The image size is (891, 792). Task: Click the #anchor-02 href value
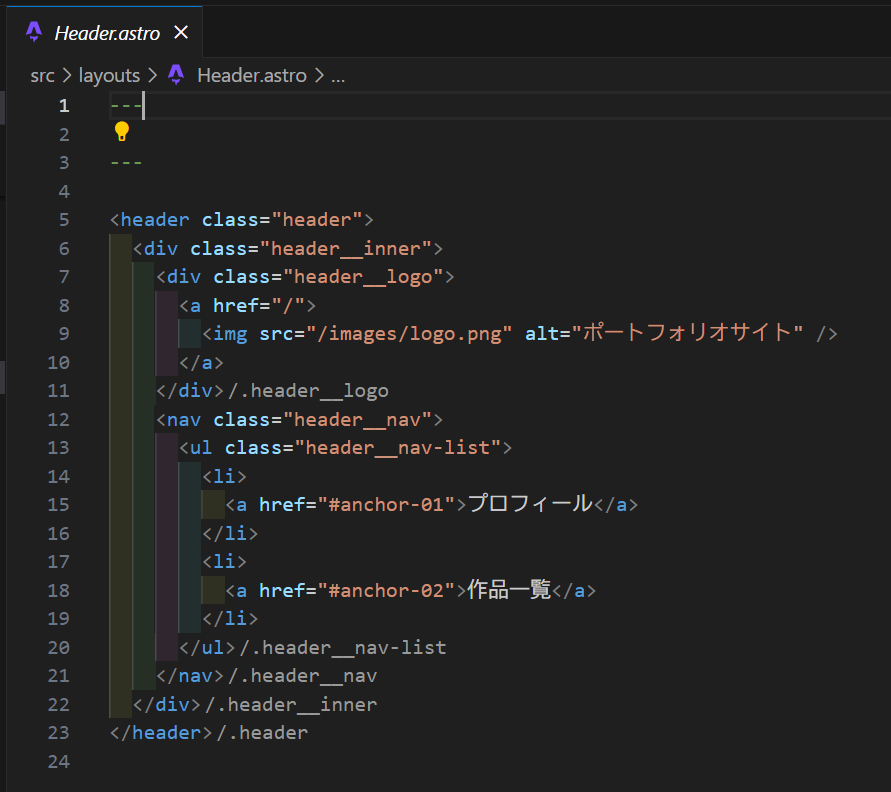(x=385, y=591)
